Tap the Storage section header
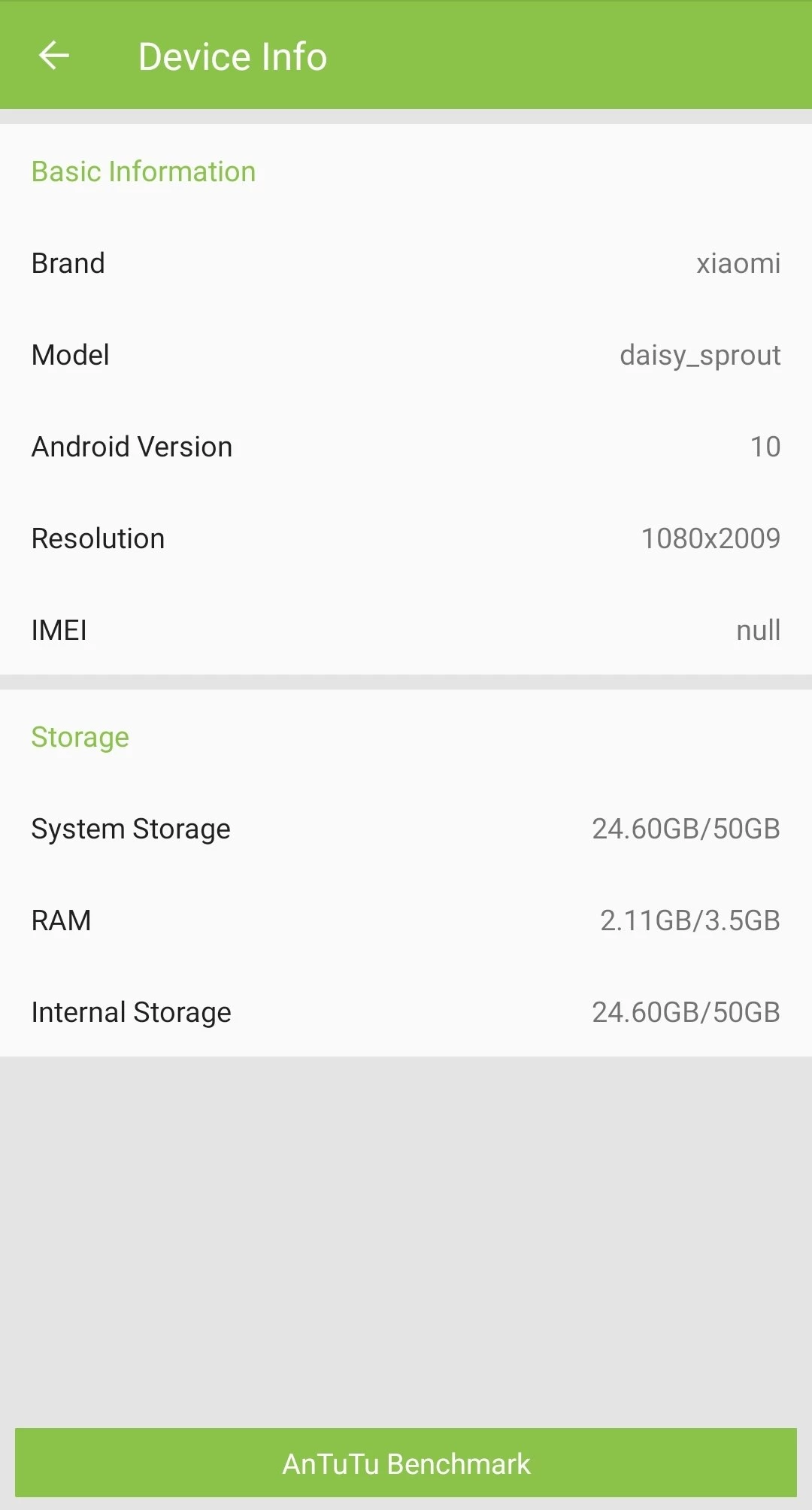 (x=80, y=738)
